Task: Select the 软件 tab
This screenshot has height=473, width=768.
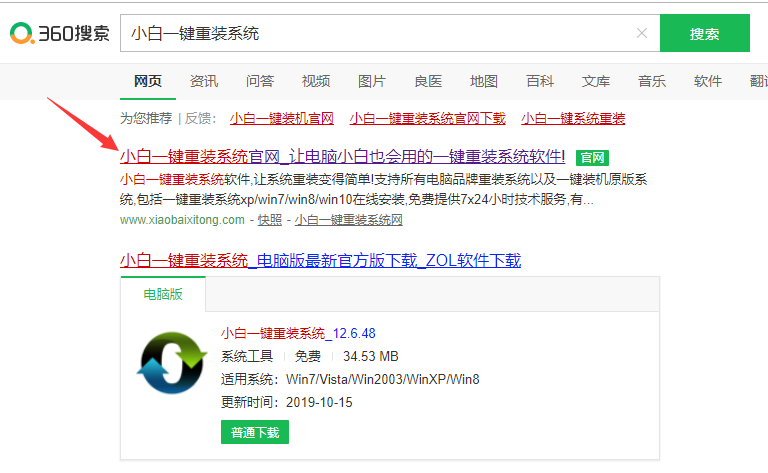Action: point(708,81)
